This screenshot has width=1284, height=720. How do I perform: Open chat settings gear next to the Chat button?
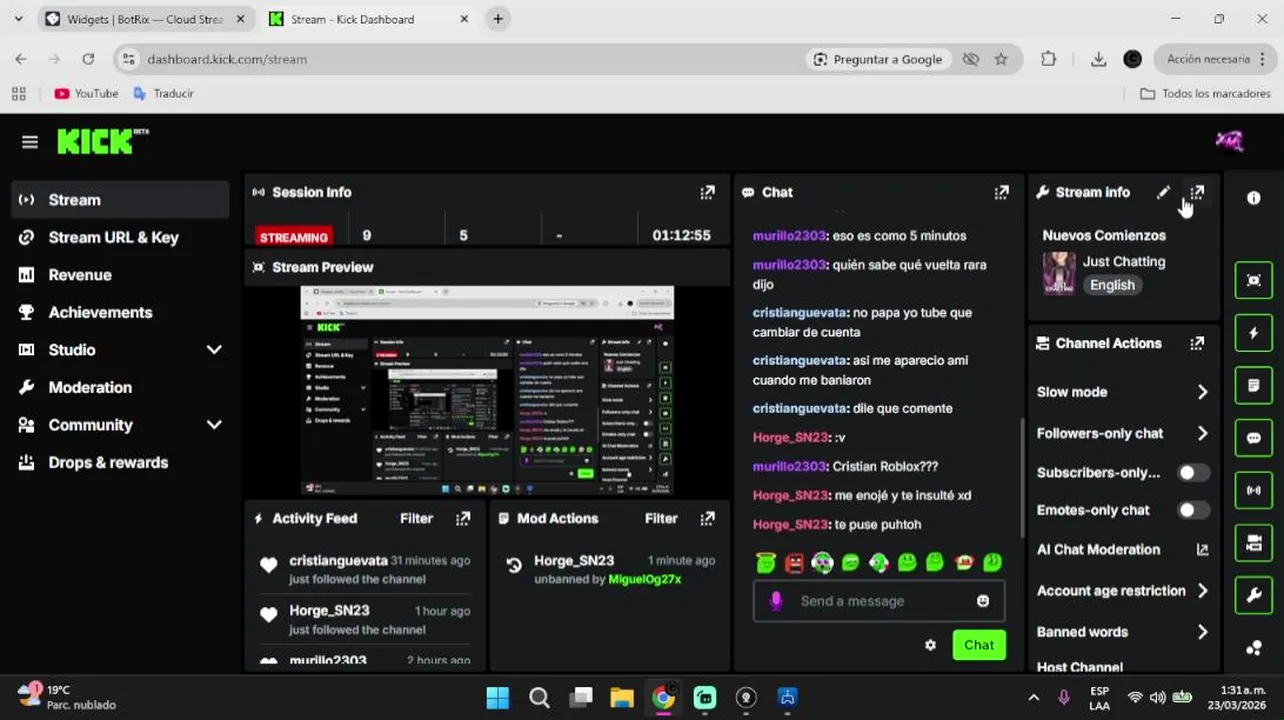click(x=930, y=645)
